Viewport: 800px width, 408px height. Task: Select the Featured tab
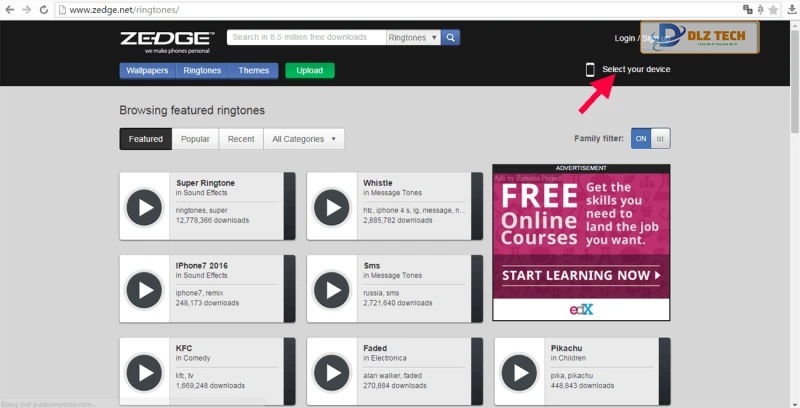point(146,139)
